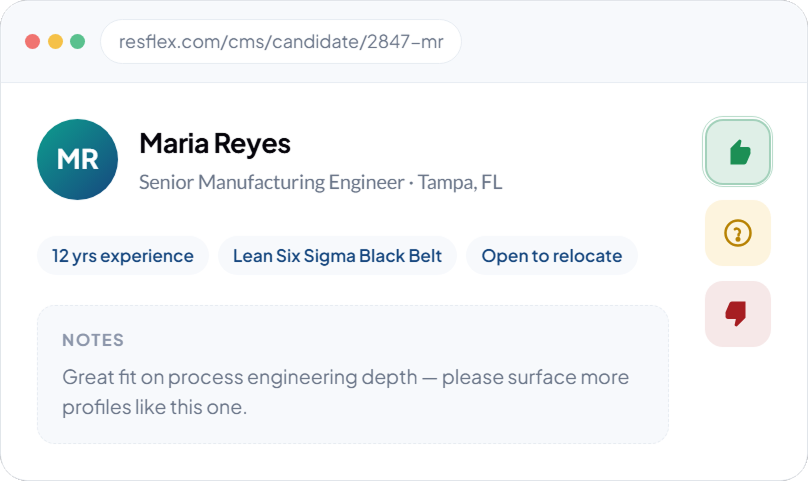The width and height of the screenshot is (808, 481).
Task: Focus the resflex.com URL address bar
Action: click(281, 41)
